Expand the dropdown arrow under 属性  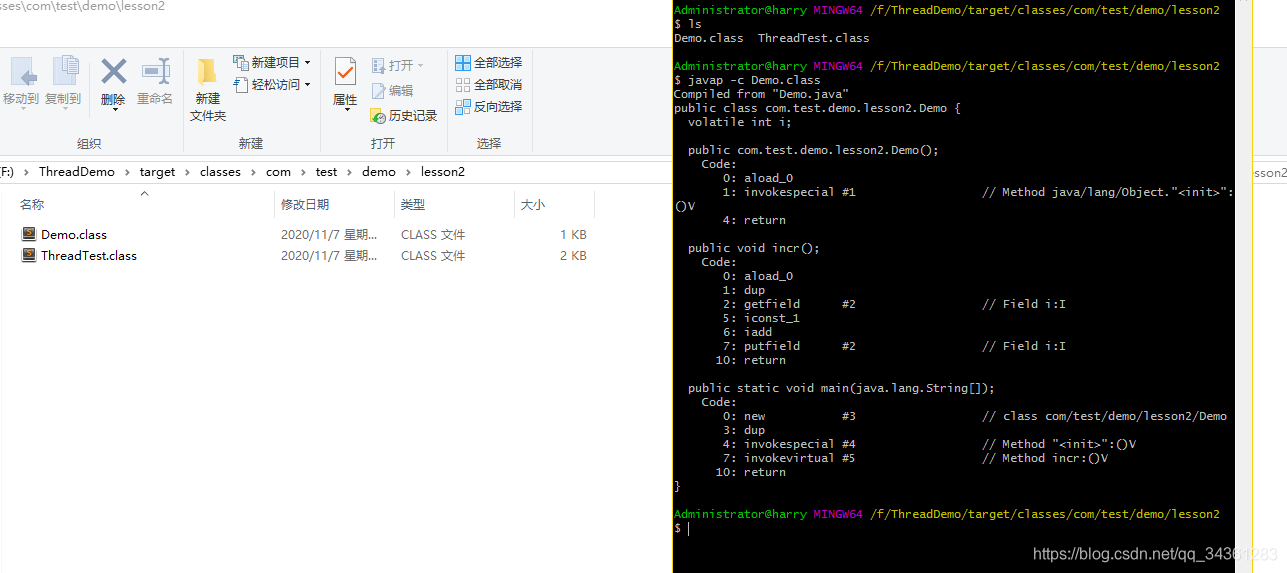[x=346, y=108]
